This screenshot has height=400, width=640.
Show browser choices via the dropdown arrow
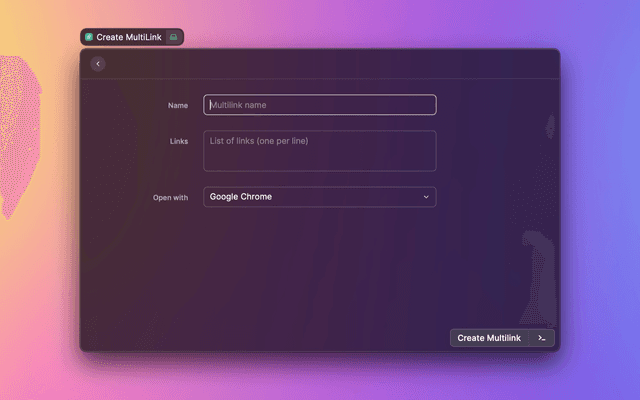[x=426, y=197]
